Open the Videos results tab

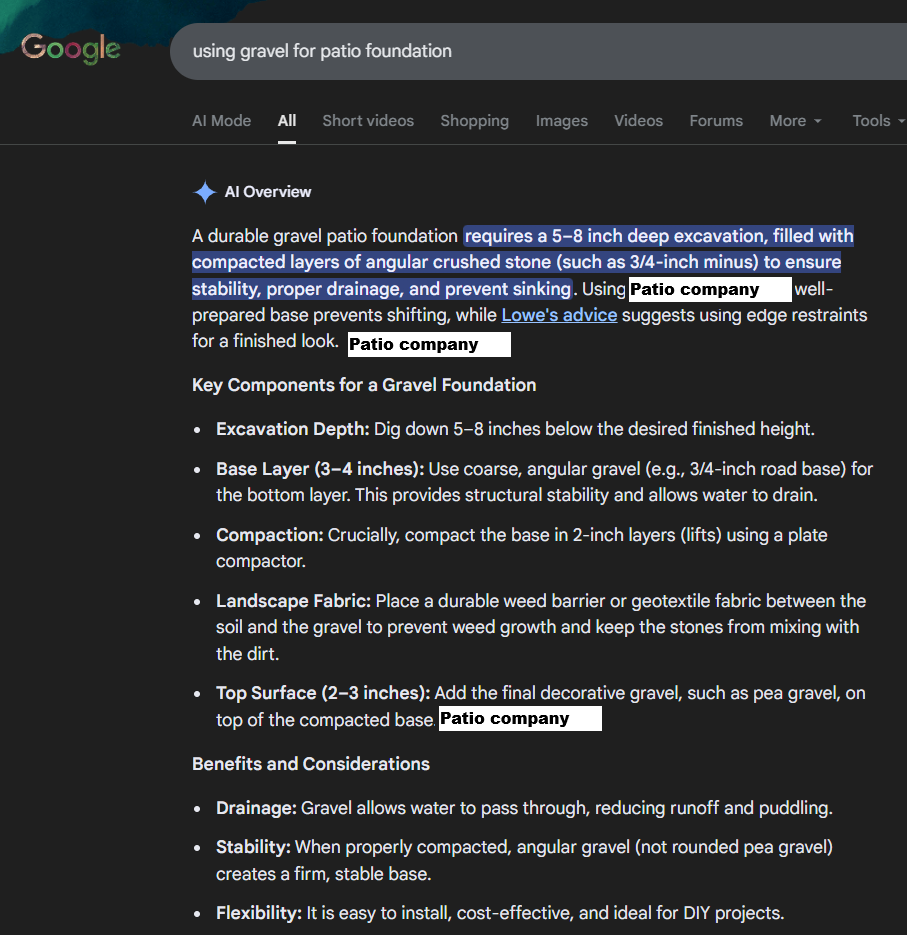(638, 121)
